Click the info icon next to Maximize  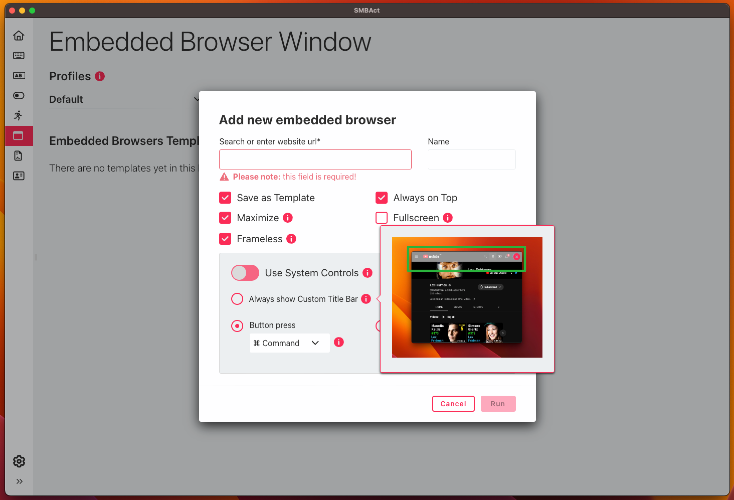pos(288,218)
